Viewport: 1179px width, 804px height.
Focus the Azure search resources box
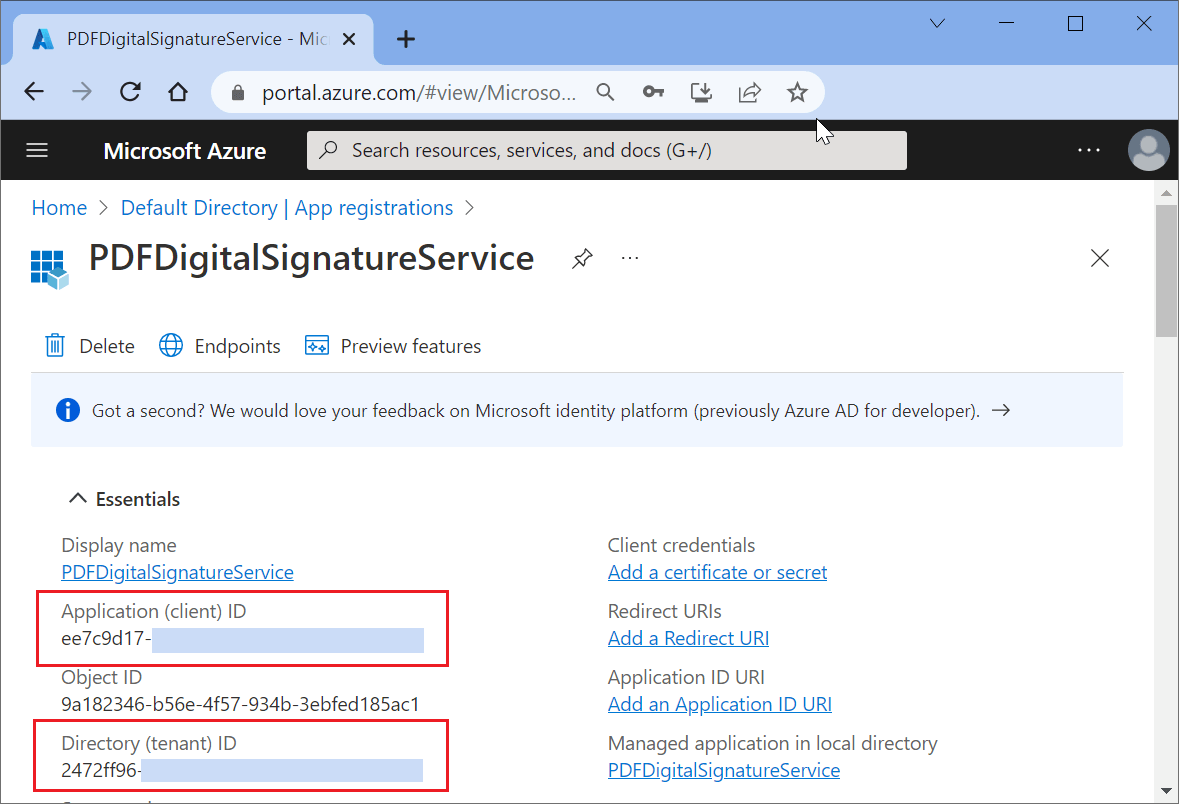(606, 150)
